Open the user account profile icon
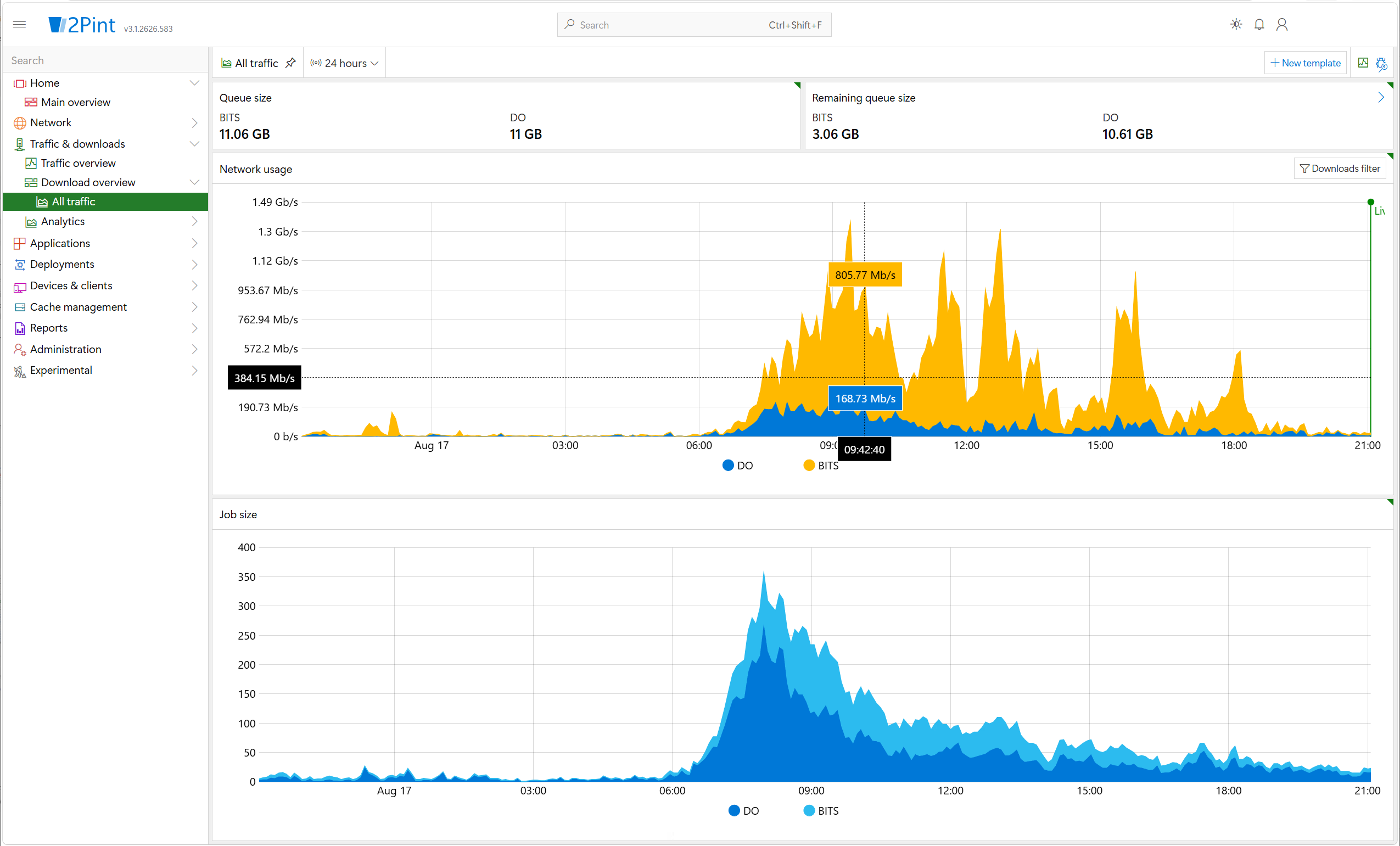The image size is (1400, 846). tap(1282, 25)
